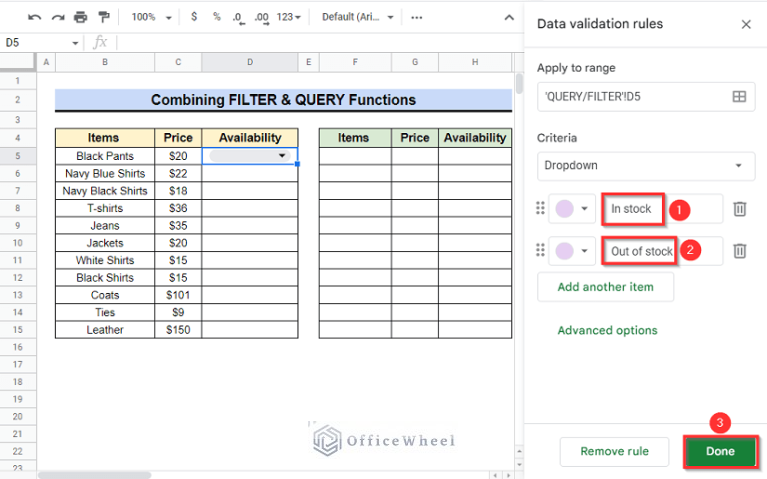Screen dimensions: 767x479
Task: Select column D header
Action: [x=250, y=62]
